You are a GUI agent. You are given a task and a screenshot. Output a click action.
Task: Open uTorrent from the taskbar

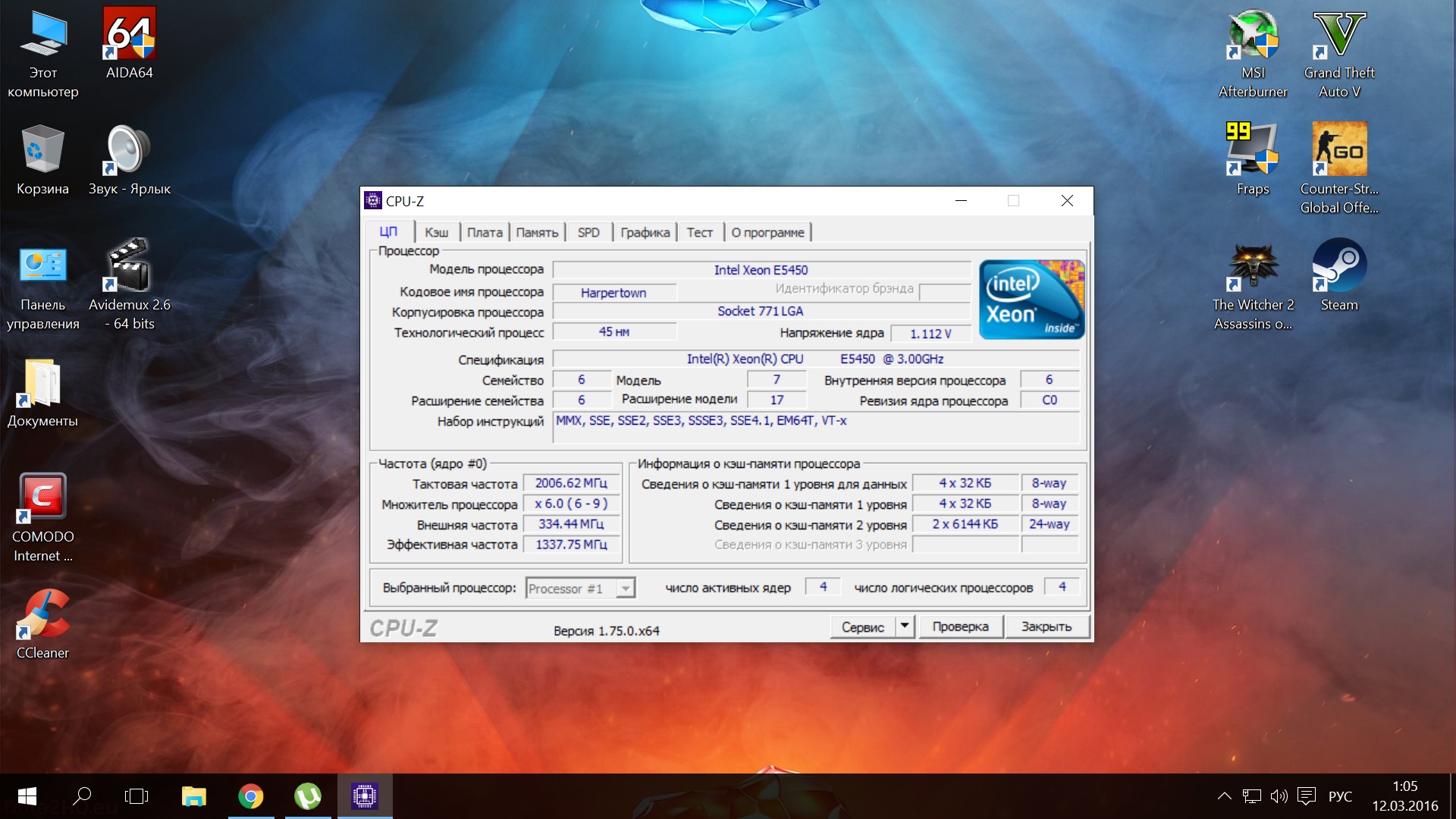click(308, 796)
